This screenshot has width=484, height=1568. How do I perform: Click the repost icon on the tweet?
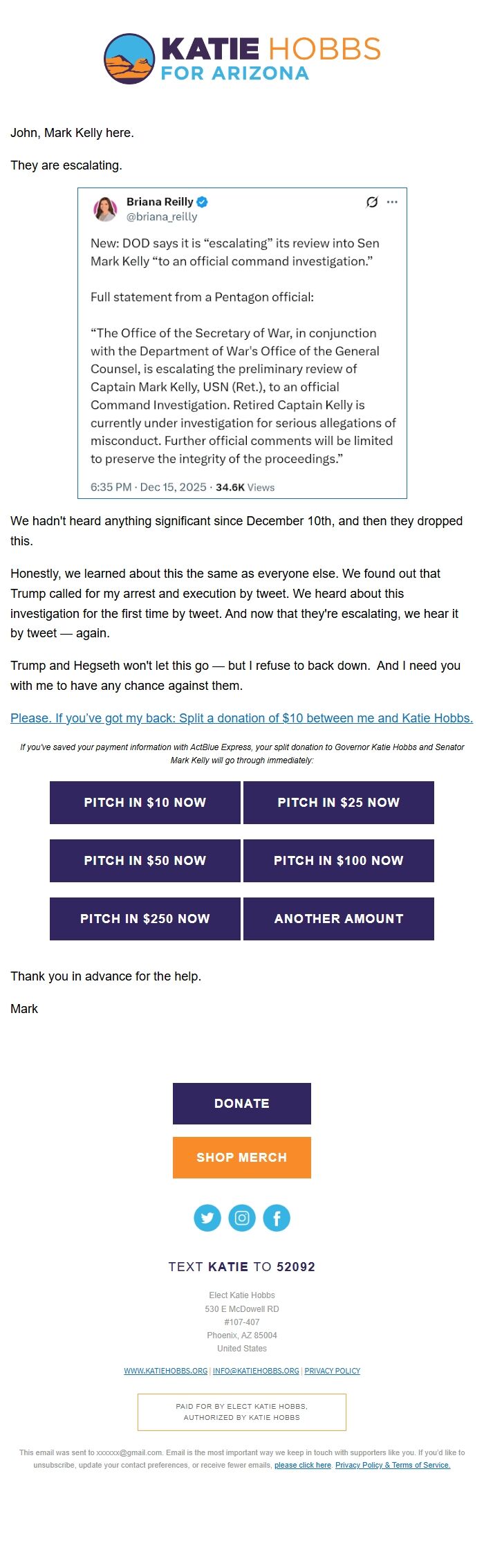371,202
